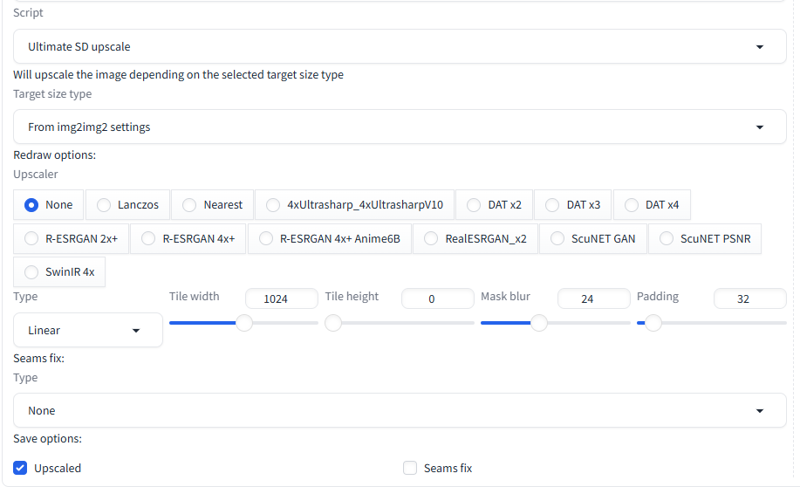Pick the DAT x4 upscaler
Image resolution: width=800 pixels, height=487 pixels.
coord(652,204)
